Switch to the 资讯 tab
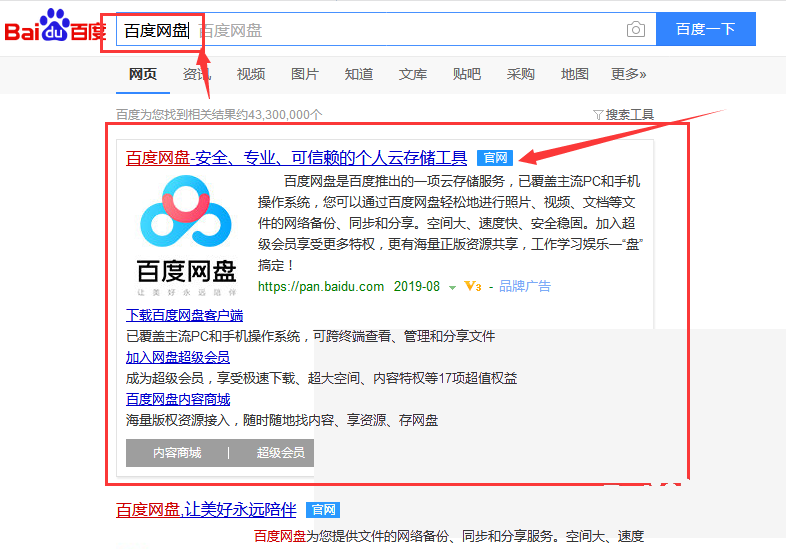 [x=197, y=74]
